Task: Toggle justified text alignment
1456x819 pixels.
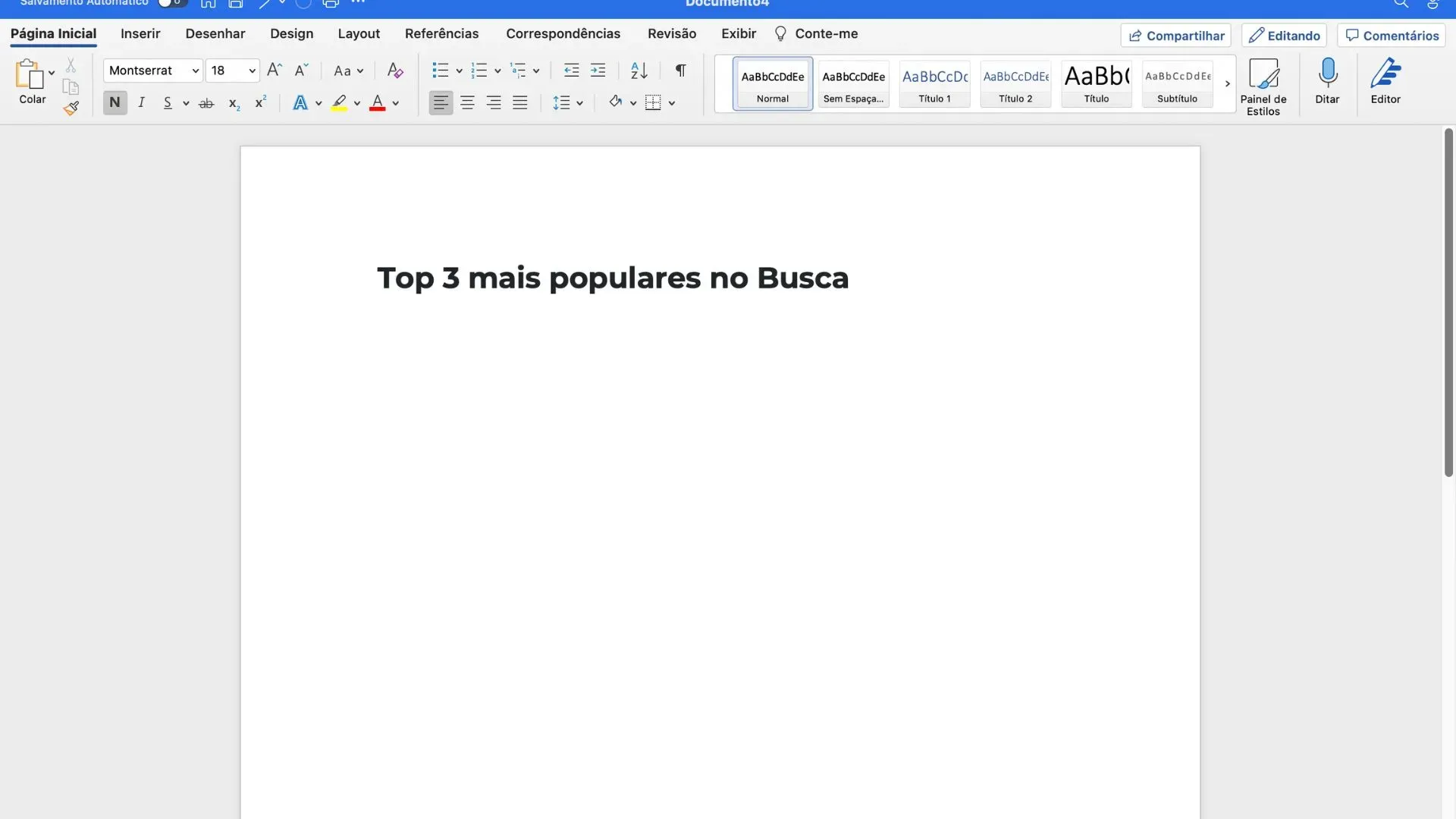Action: coord(519,102)
